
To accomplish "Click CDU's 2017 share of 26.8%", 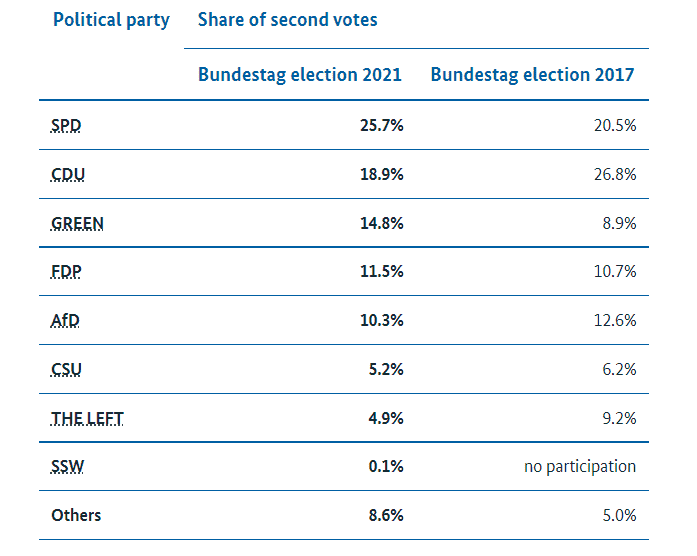I will (x=613, y=175).
